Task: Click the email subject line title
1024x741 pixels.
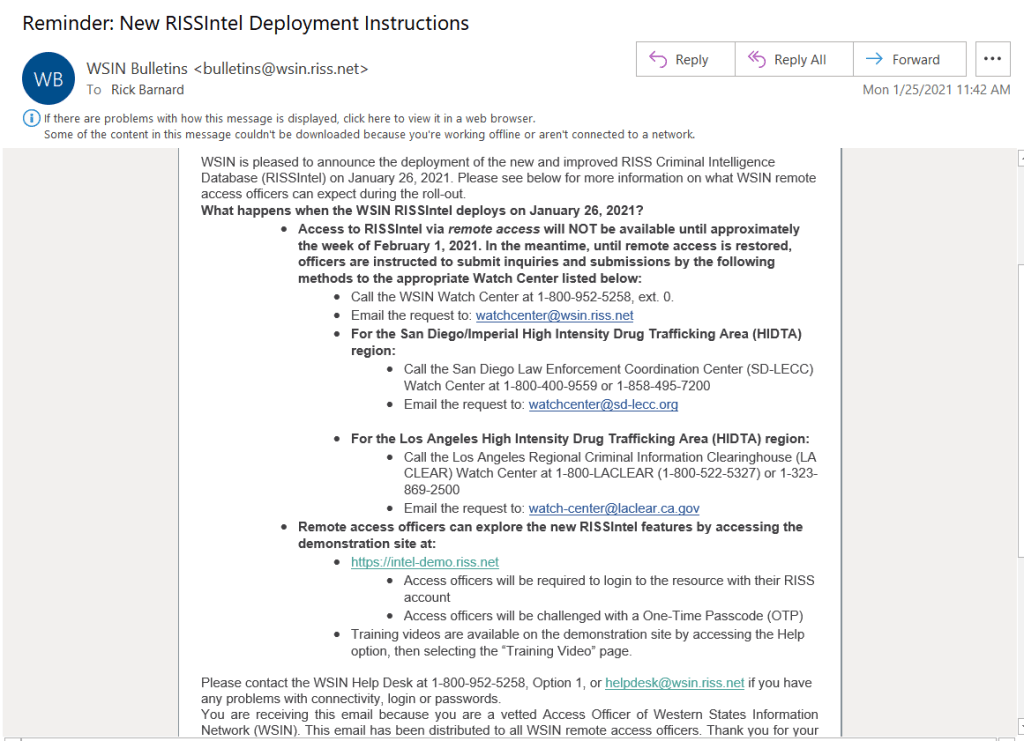Action: pyautogui.click(x=246, y=22)
